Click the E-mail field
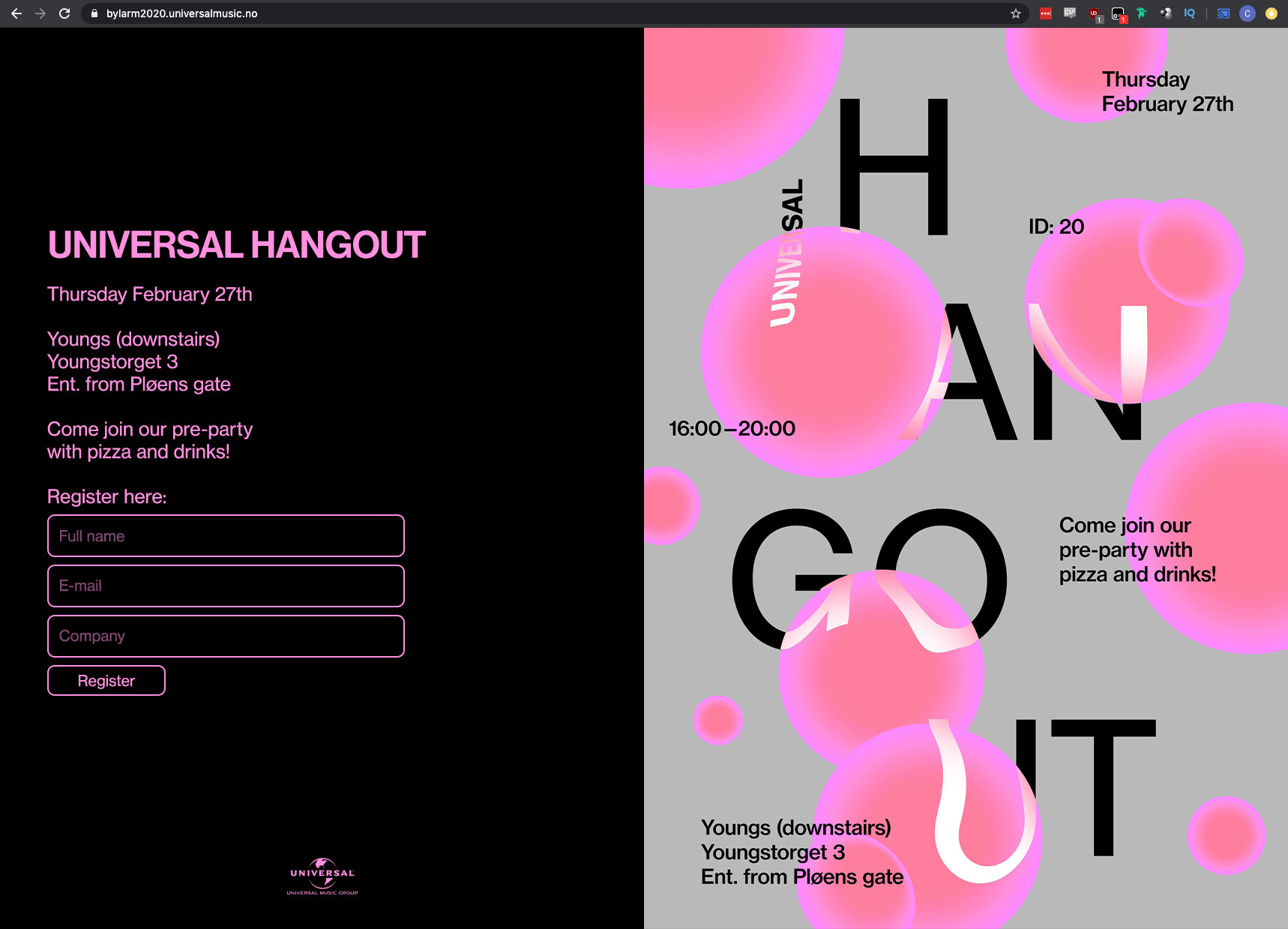The image size is (1288, 929). pyautogui.click(x=226, y=586)
